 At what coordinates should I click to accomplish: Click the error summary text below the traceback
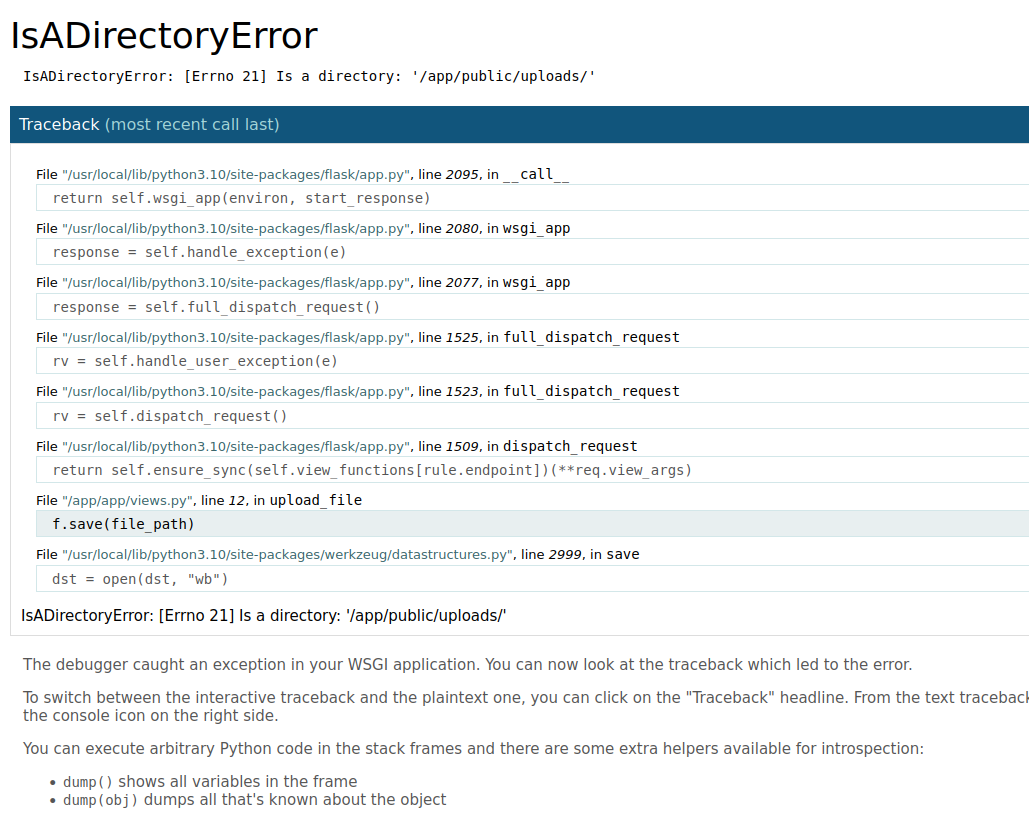[264, 615]
